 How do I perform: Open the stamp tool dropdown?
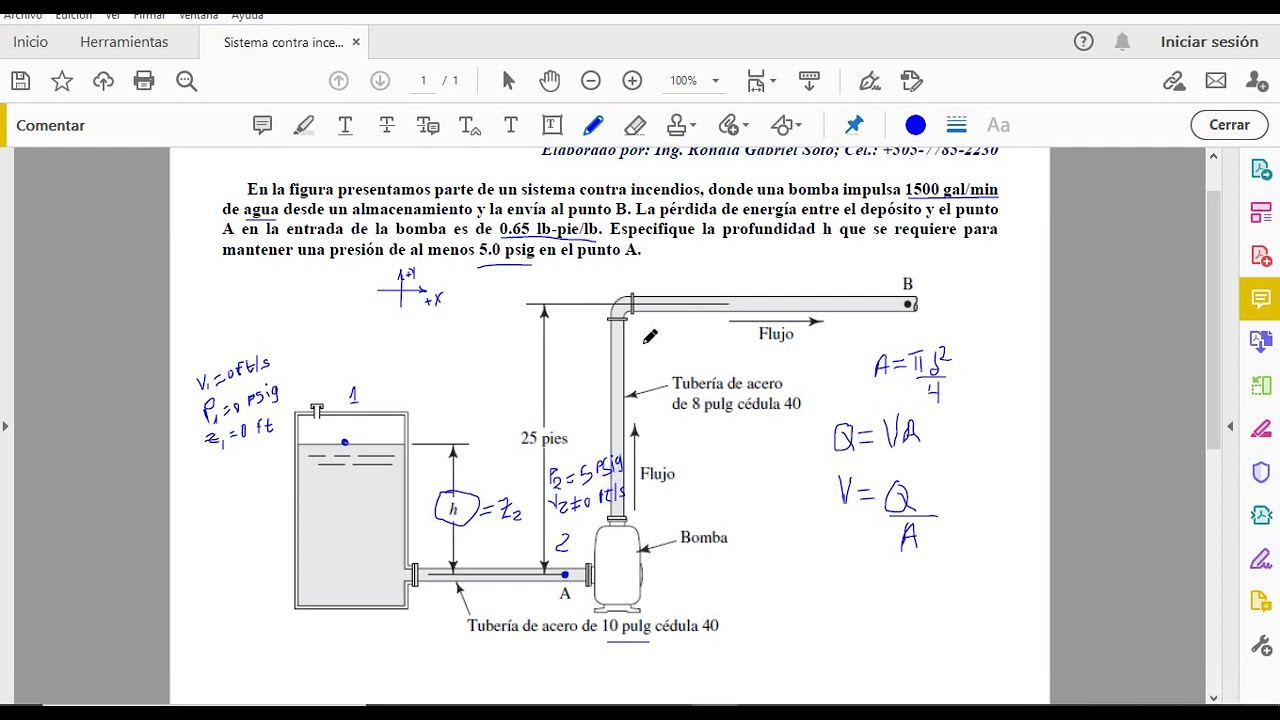[x=681, y=125]
